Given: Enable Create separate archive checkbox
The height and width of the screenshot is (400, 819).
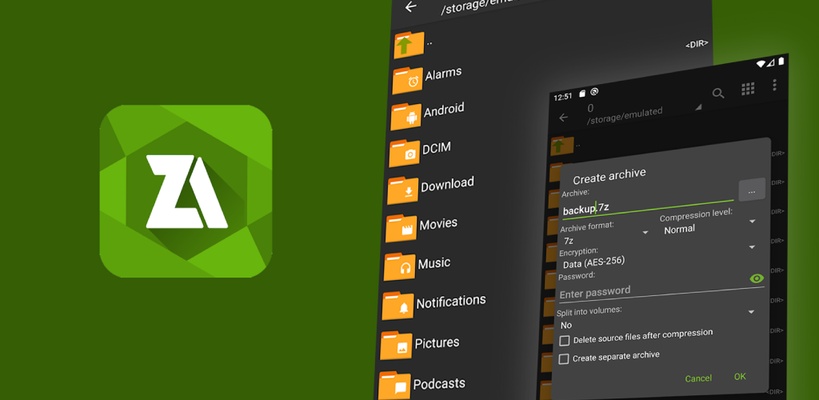Looking at the screenshot, I should 564,359.
